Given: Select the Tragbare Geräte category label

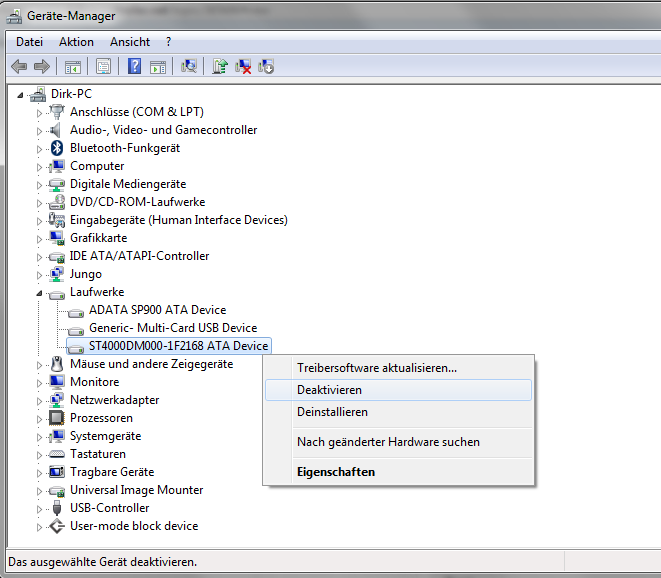Looking at the screenshot, I should point(112,472).
